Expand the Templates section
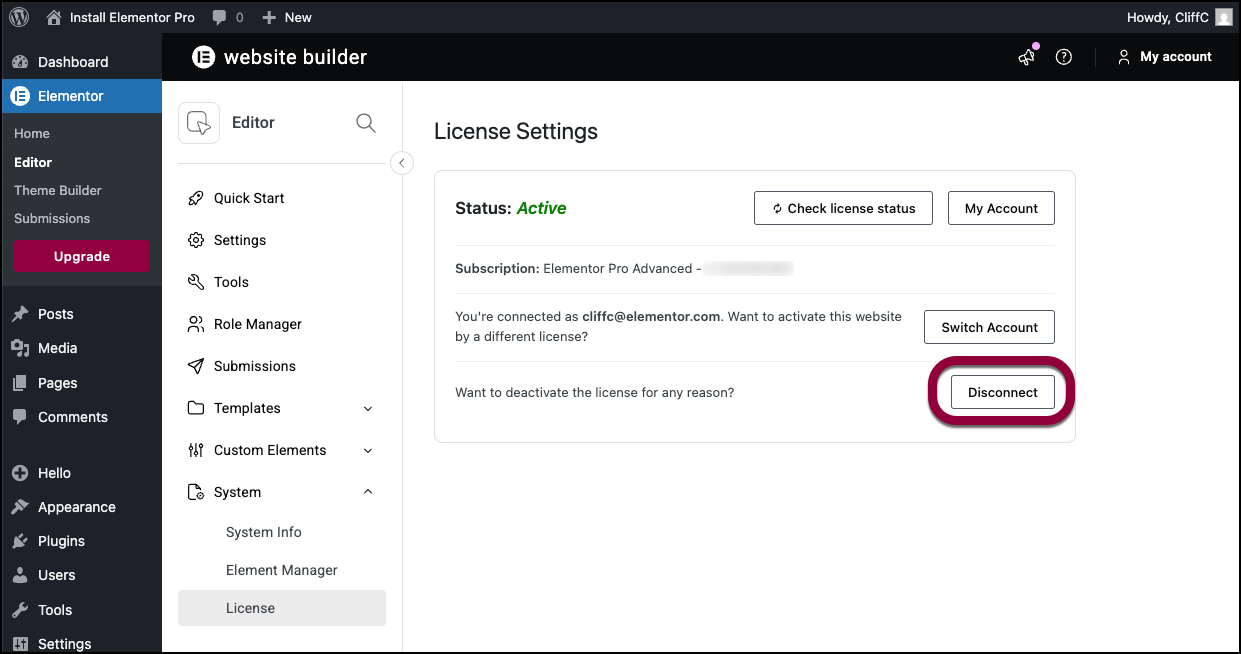This screenshot has height=654, width=1241. (368, 408)
